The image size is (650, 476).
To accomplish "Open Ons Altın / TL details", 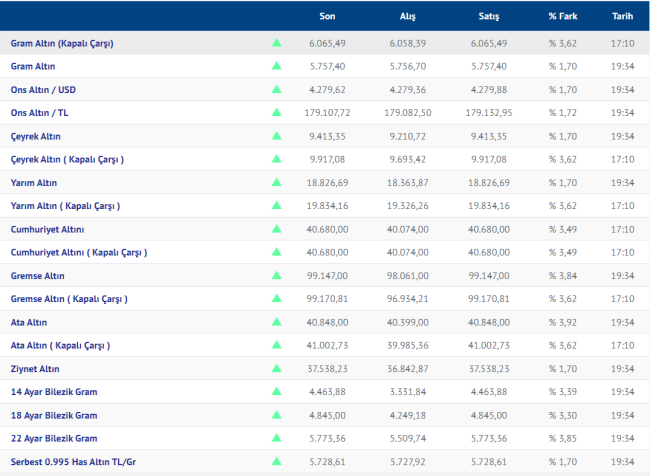I will [x=41, y=113].
